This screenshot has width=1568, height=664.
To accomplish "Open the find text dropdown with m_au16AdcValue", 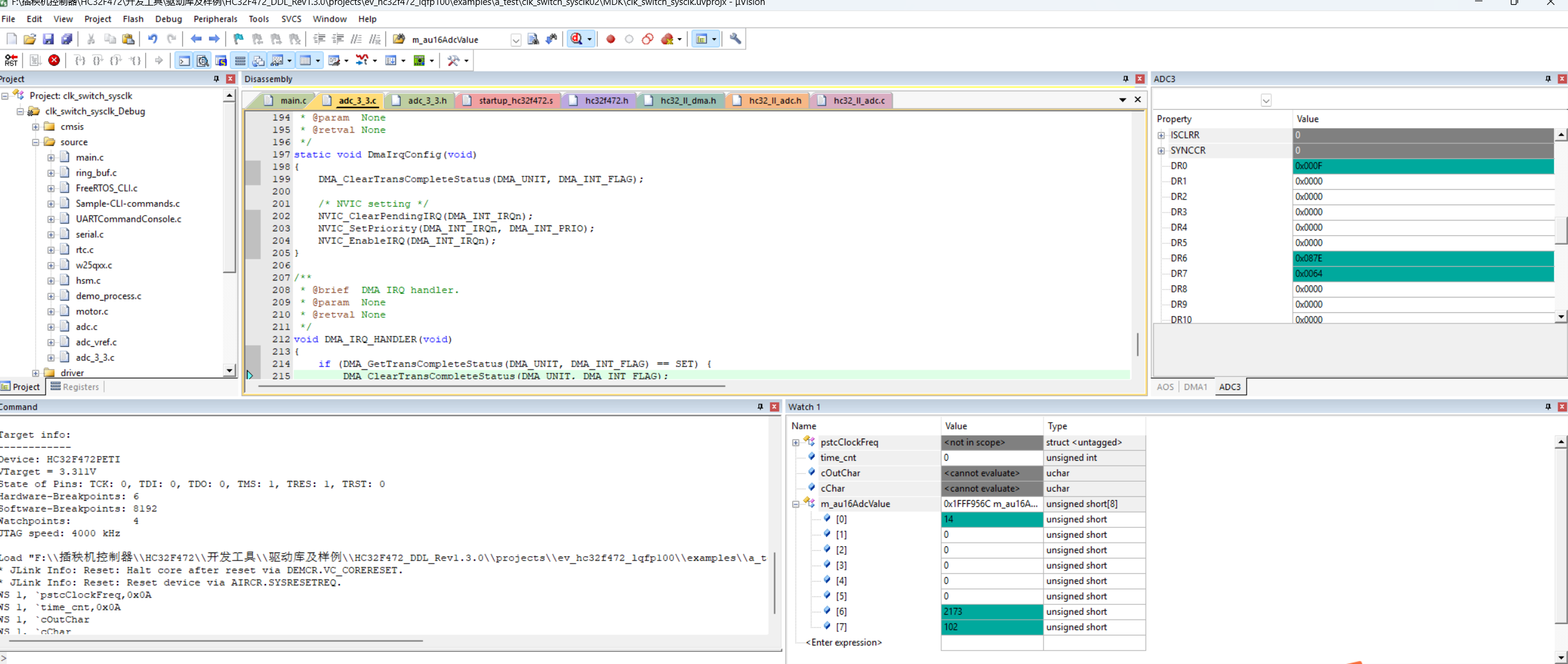I will (515, 40).
